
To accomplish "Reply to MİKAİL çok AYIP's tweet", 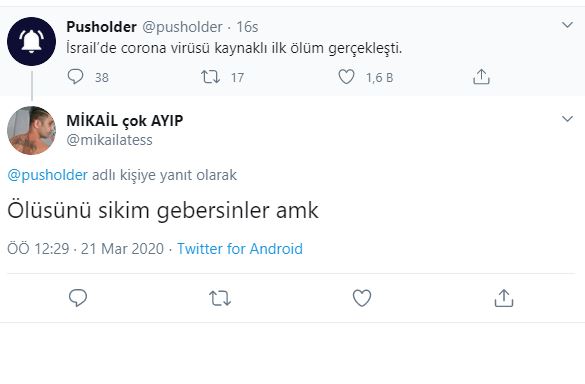I will coord(78,298).
